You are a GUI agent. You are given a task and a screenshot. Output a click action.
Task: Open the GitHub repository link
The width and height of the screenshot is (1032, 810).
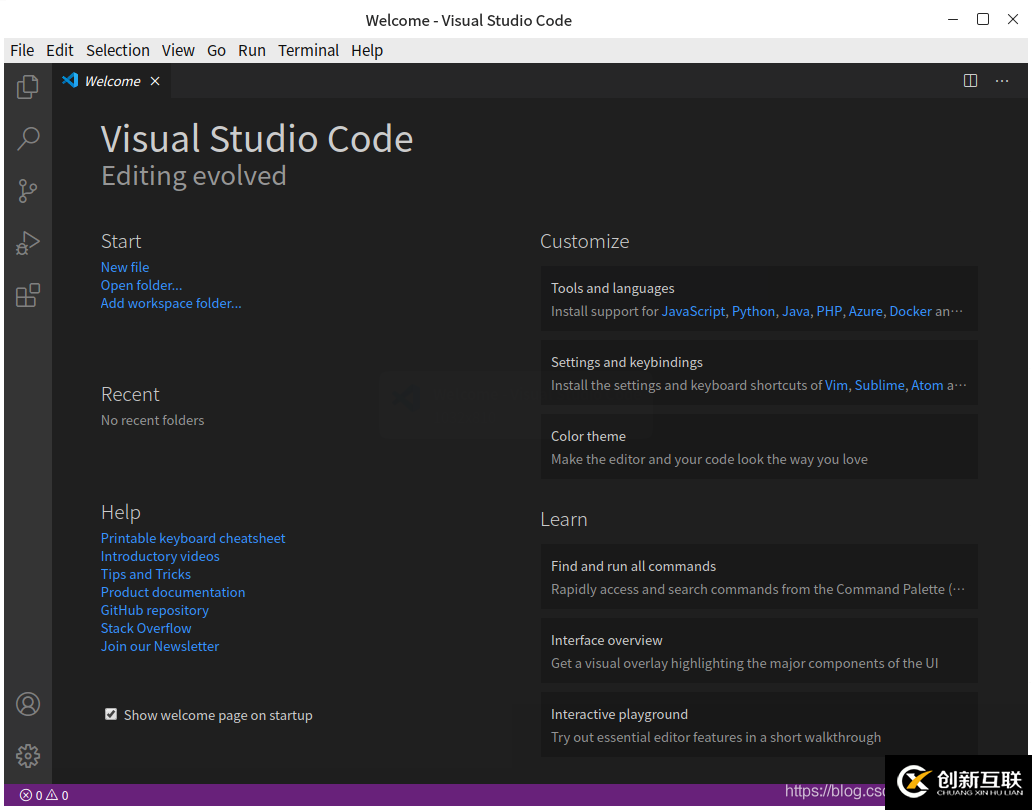pyautogui.click(x=155, y=611)
